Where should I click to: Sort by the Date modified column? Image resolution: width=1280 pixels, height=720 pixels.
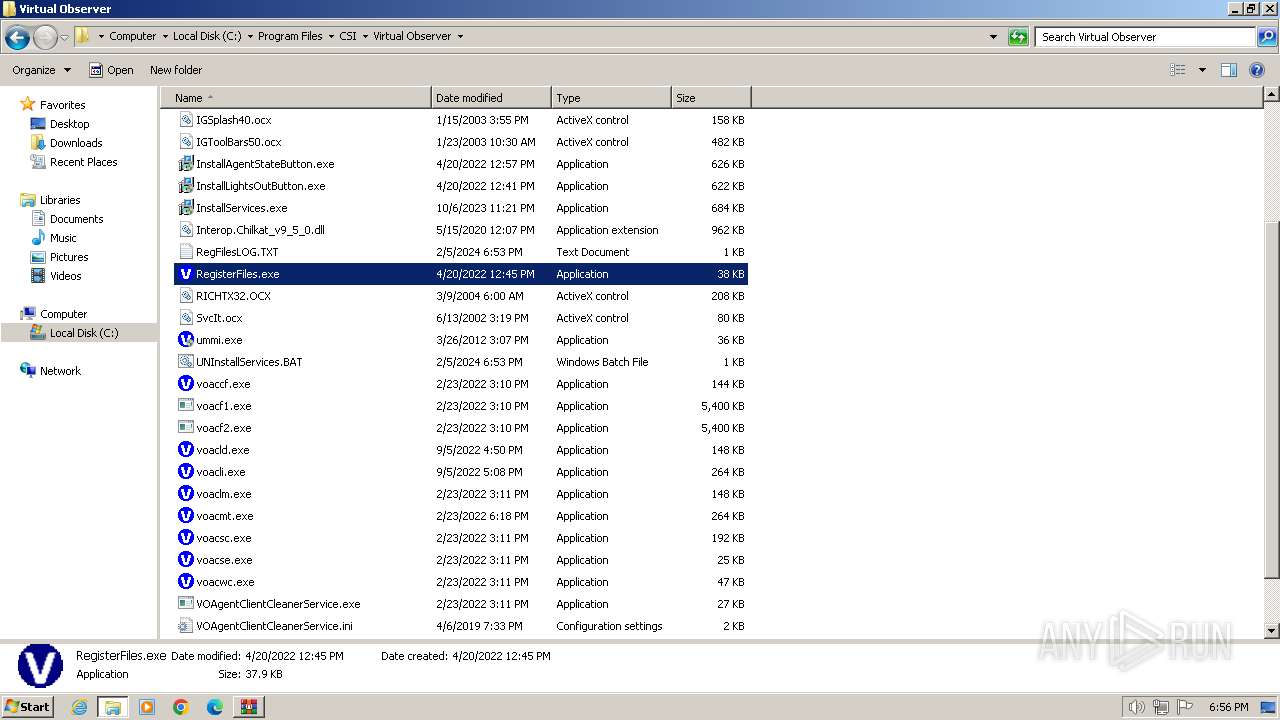pyautogui.click(x=491, y=97)
